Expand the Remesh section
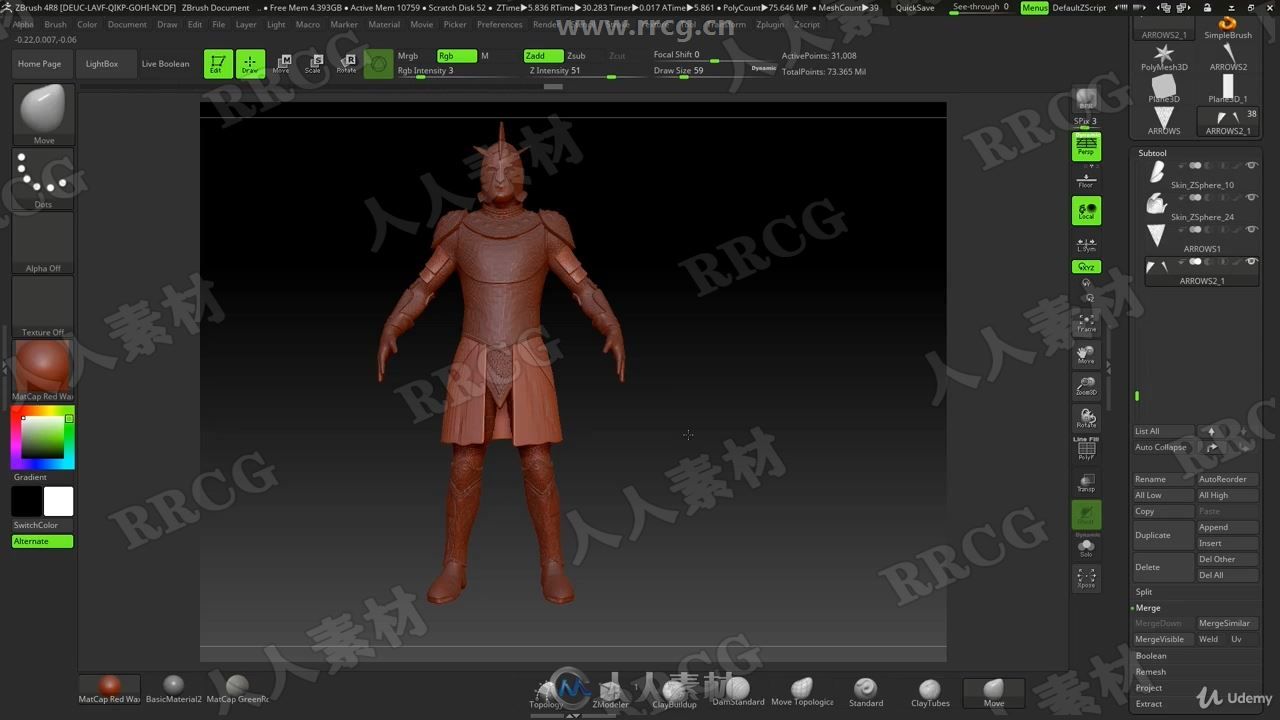 [1151, 672]
